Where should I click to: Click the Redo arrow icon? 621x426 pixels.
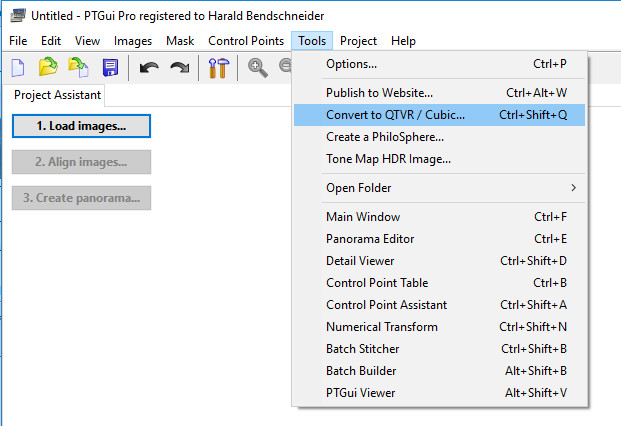click(180, 68)
